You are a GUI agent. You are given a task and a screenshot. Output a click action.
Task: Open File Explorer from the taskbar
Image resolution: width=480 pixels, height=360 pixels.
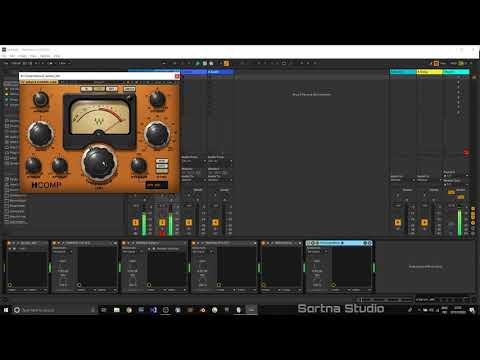click(117, 310)
